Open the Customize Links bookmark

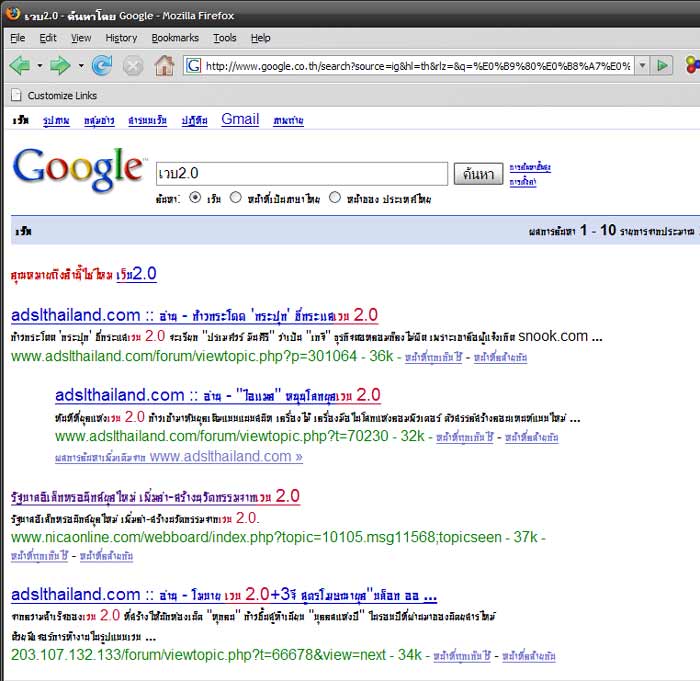tap(54, 95)
